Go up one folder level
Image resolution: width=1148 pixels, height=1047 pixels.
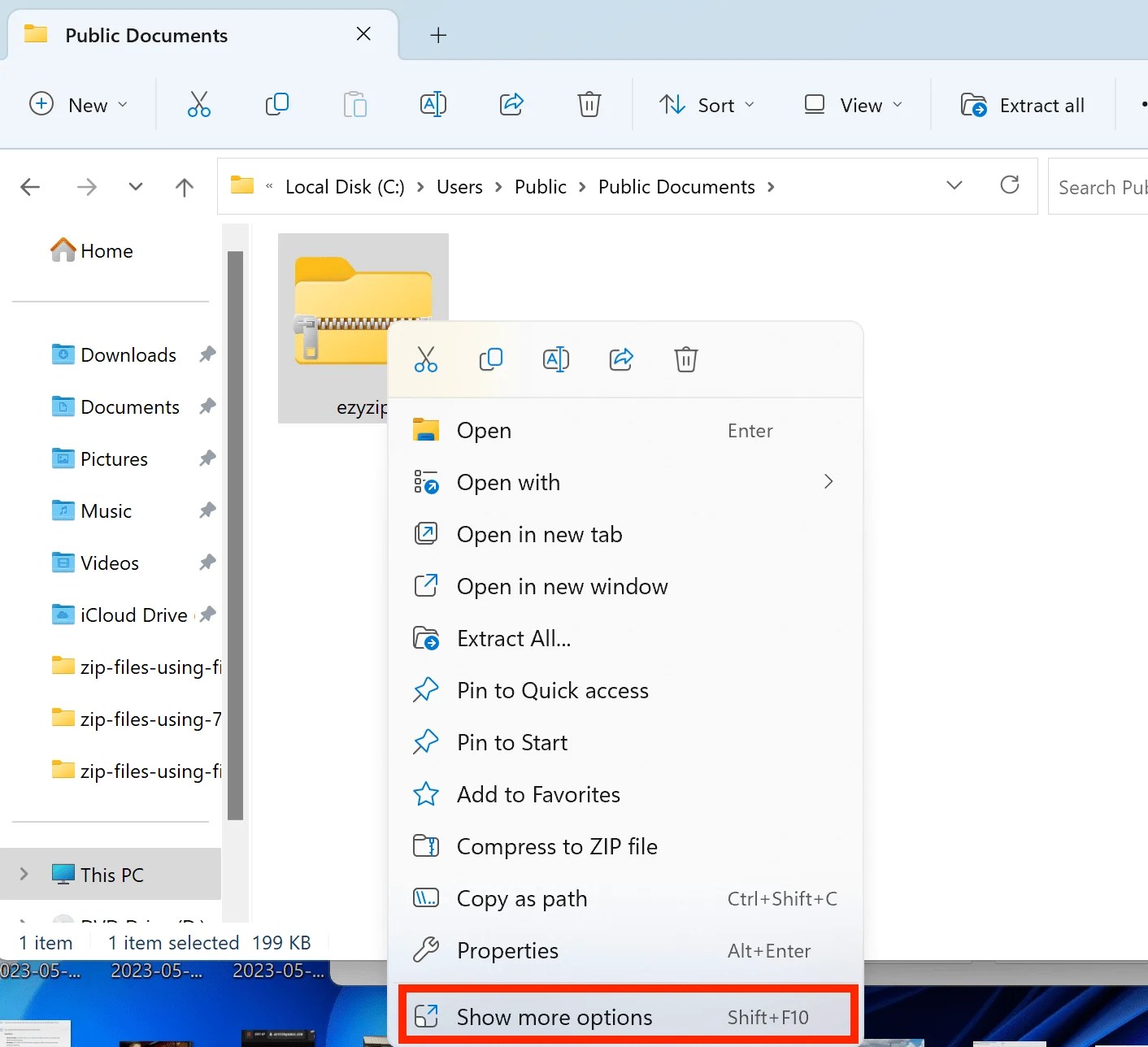(x=185, y=186)
